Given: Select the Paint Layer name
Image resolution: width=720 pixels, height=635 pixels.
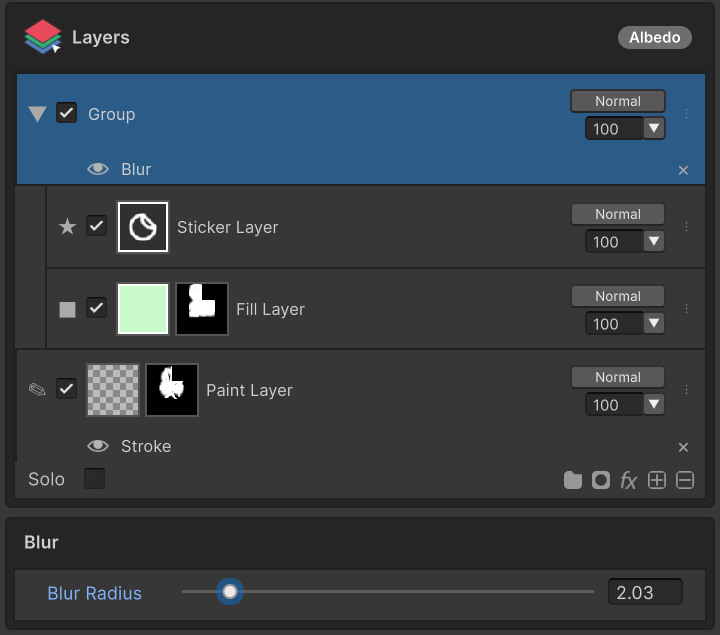Looking at the screenshot, I should [x=249, y=390].
